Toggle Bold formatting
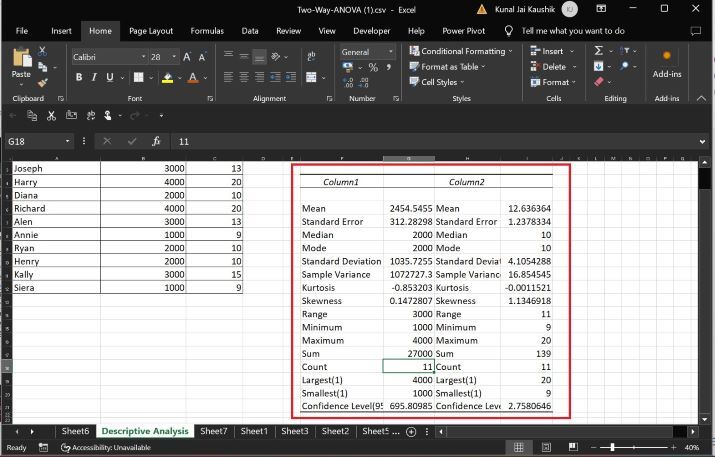715x457 pixels. pyautogui.click(x=81, y=78)
